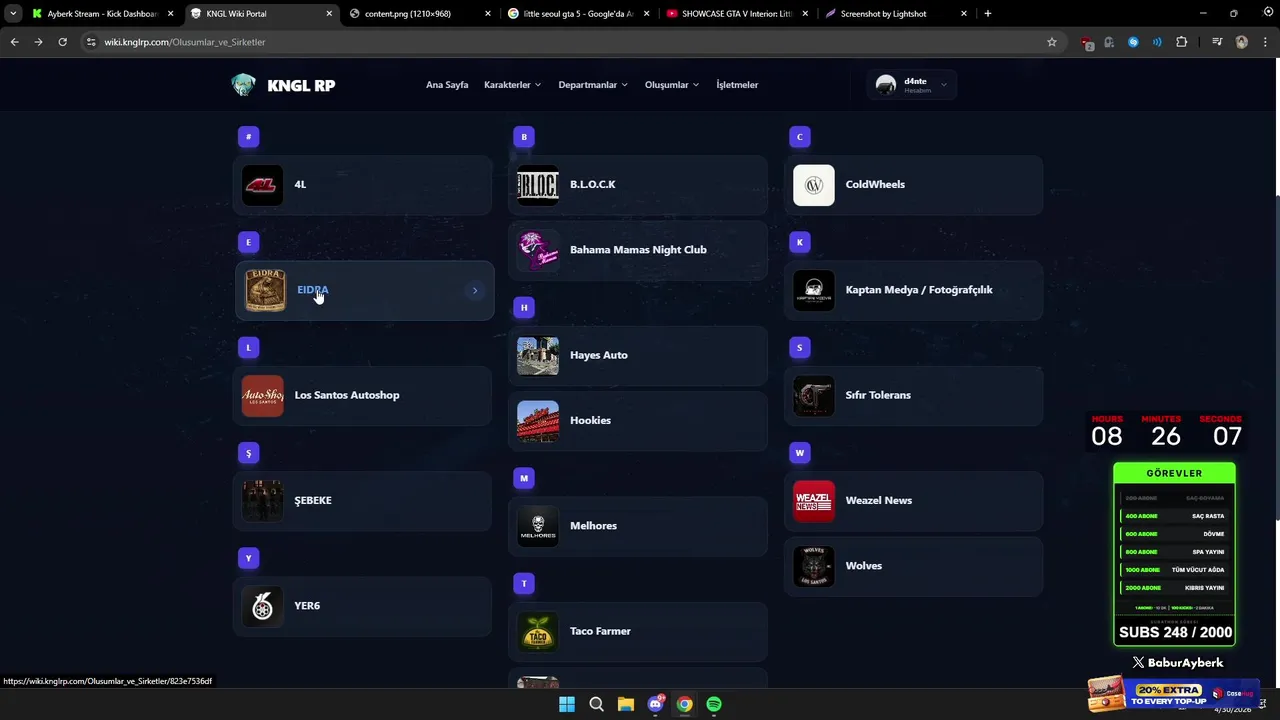The width and height of the screenshot is (1280, 720).
Task: Open the Hayes Auto page link
Action: click(638, 356)
